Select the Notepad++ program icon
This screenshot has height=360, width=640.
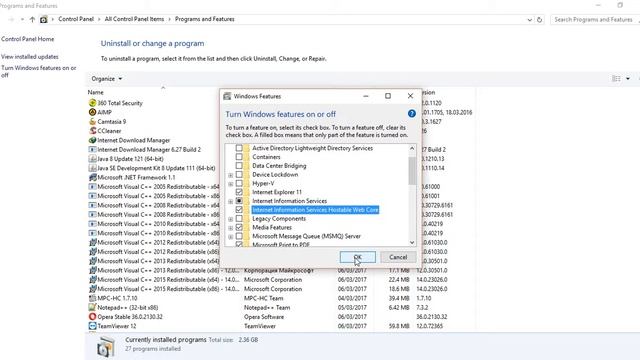click(x=92, y=307)
